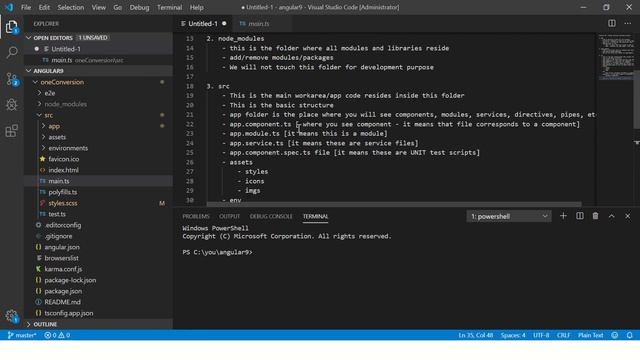
Task: Switch to the Problems panel tab
Action: point(196,216)
